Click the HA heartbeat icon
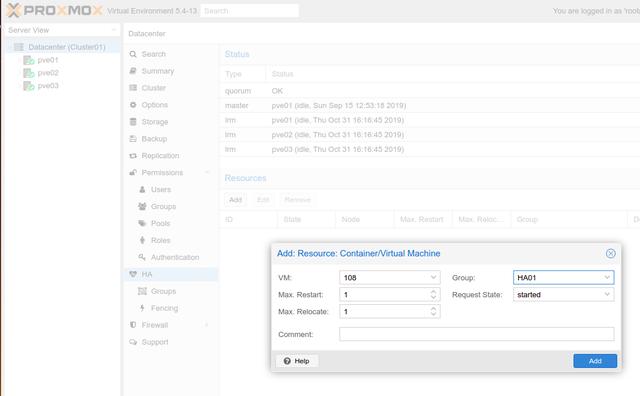This screenshot has height=396, width=640. 133,274
